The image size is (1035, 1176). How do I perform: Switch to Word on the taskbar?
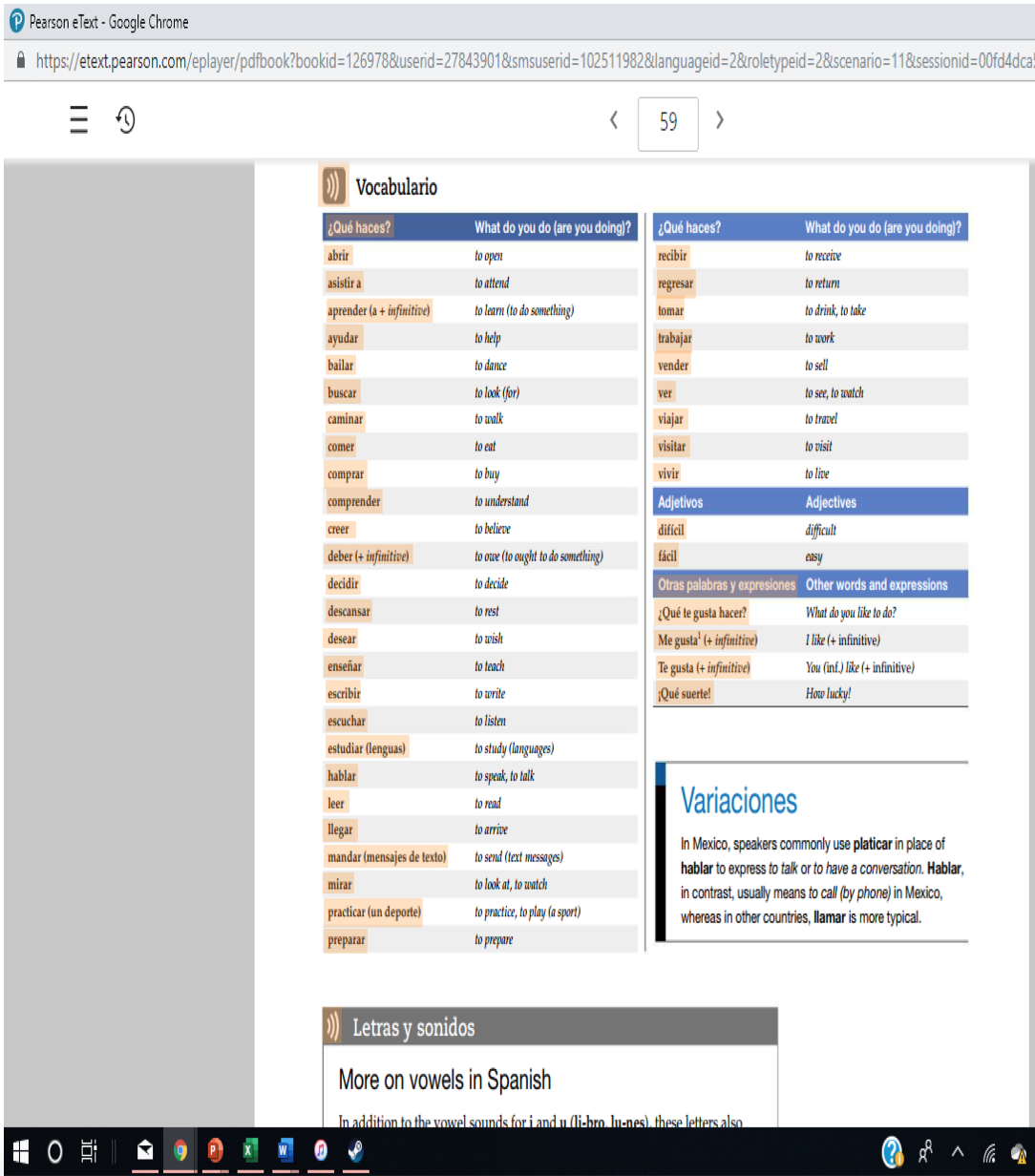click(x=285, y=1152)
